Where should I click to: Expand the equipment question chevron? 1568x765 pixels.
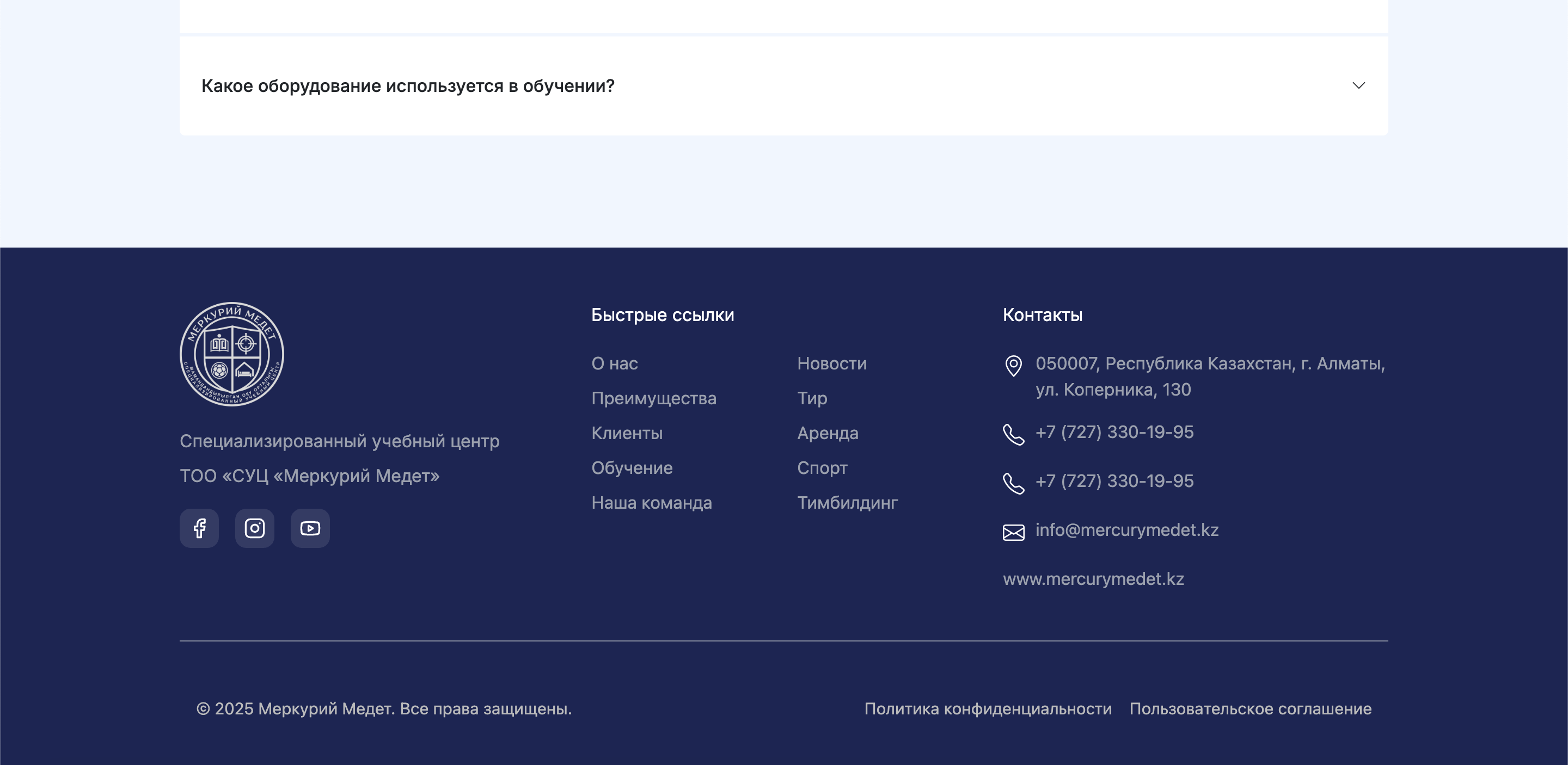(1358, 86)
